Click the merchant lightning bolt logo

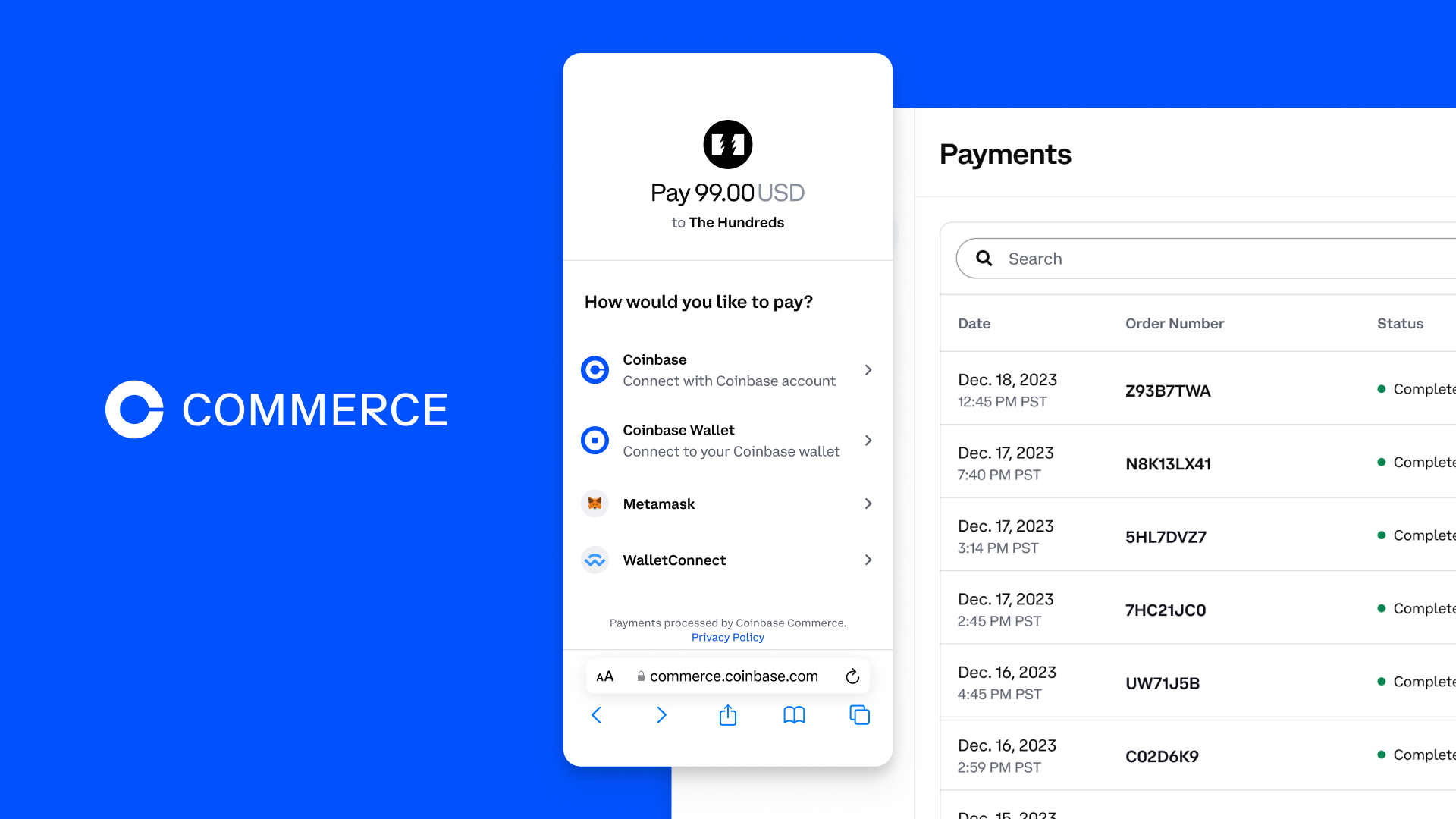tap(727, 144)
